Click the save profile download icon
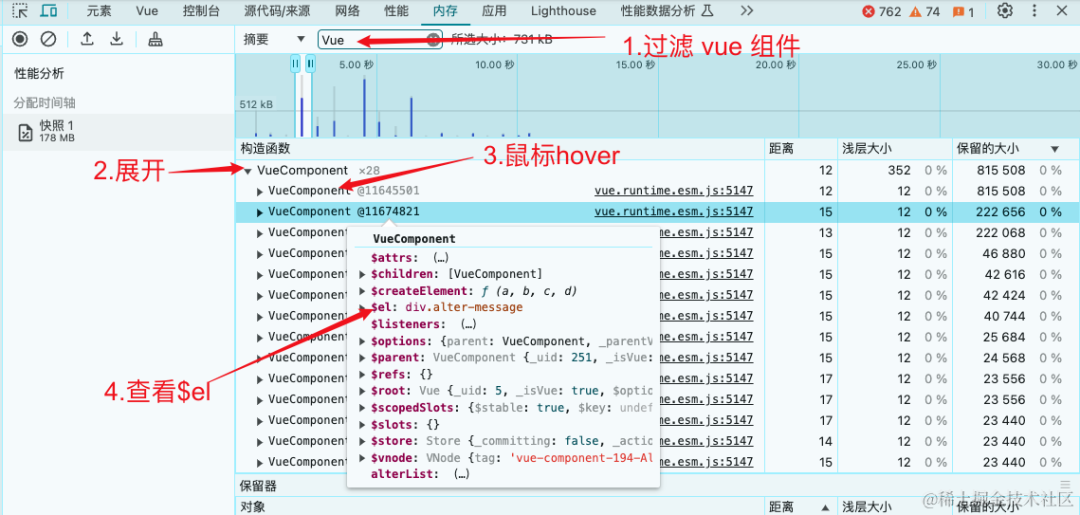The height and width of the screenshot is (515, 1080). [x=117, y=39]
